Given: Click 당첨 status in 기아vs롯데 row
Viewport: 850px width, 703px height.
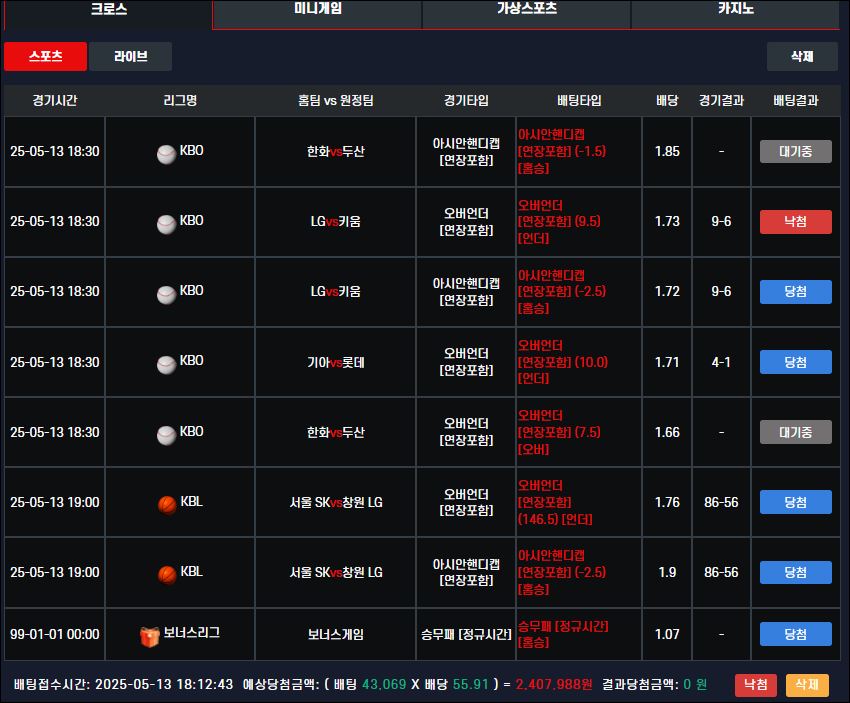Looking at the screenshot, I should tap(795, 362).
